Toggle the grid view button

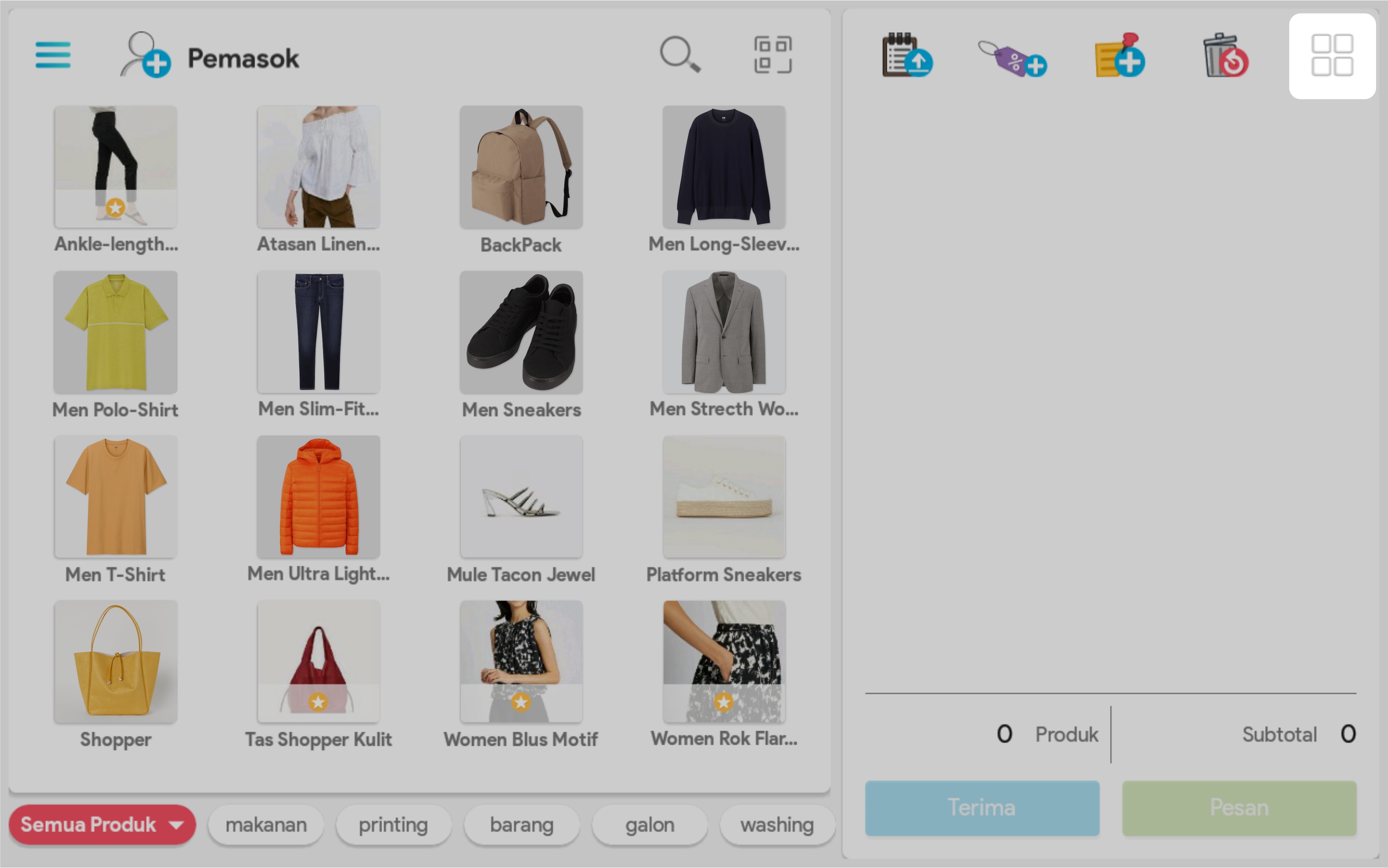pyautogui.click(x=1332, y=56)
